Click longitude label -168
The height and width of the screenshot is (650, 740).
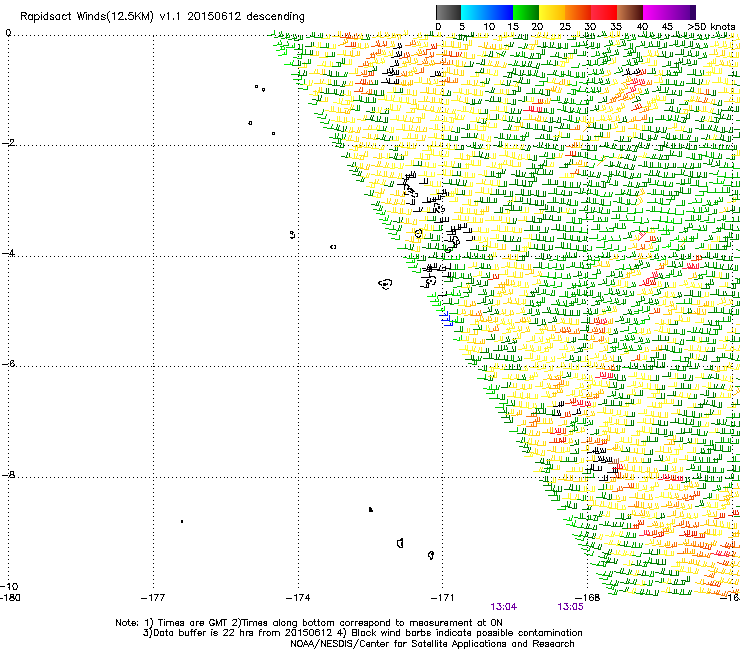[588, 598]
